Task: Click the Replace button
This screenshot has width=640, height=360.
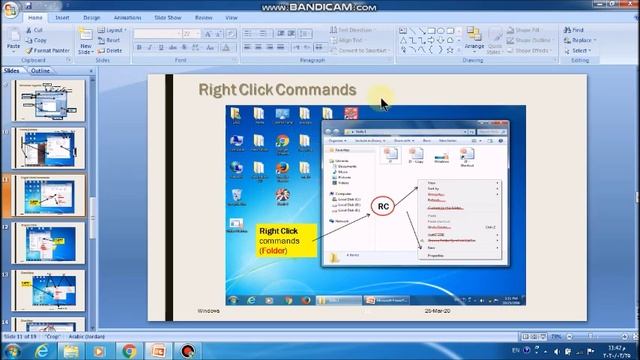Action: coord(580,40)
